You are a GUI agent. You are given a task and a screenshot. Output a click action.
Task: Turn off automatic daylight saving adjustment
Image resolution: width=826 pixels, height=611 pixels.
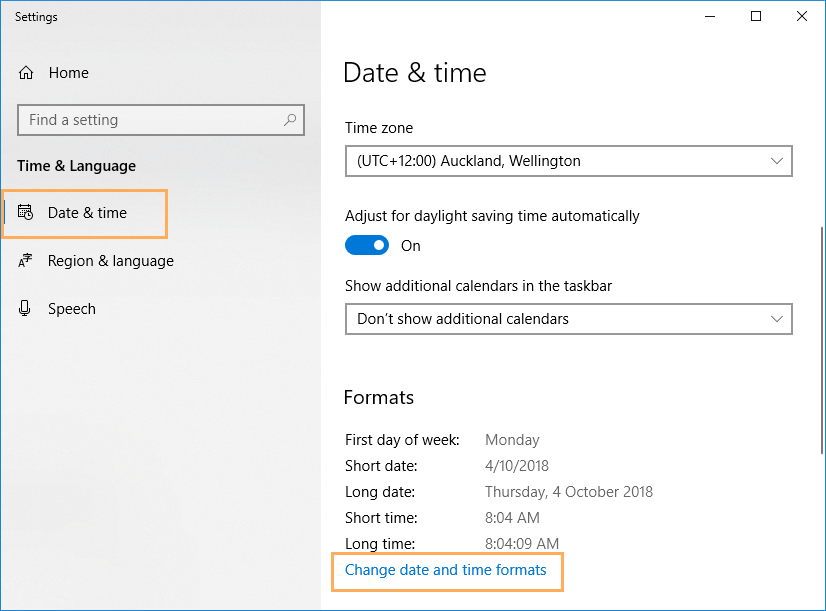[x=367, y=245]
